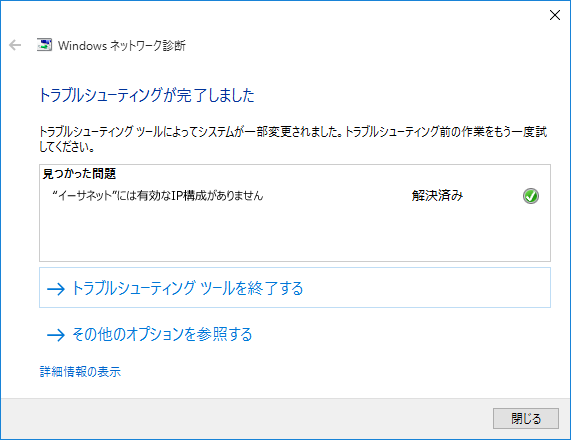Click the Windows ネットワーク診断 title text
Viewport: 571px width, 440px height.
click(x=122, y=46)
